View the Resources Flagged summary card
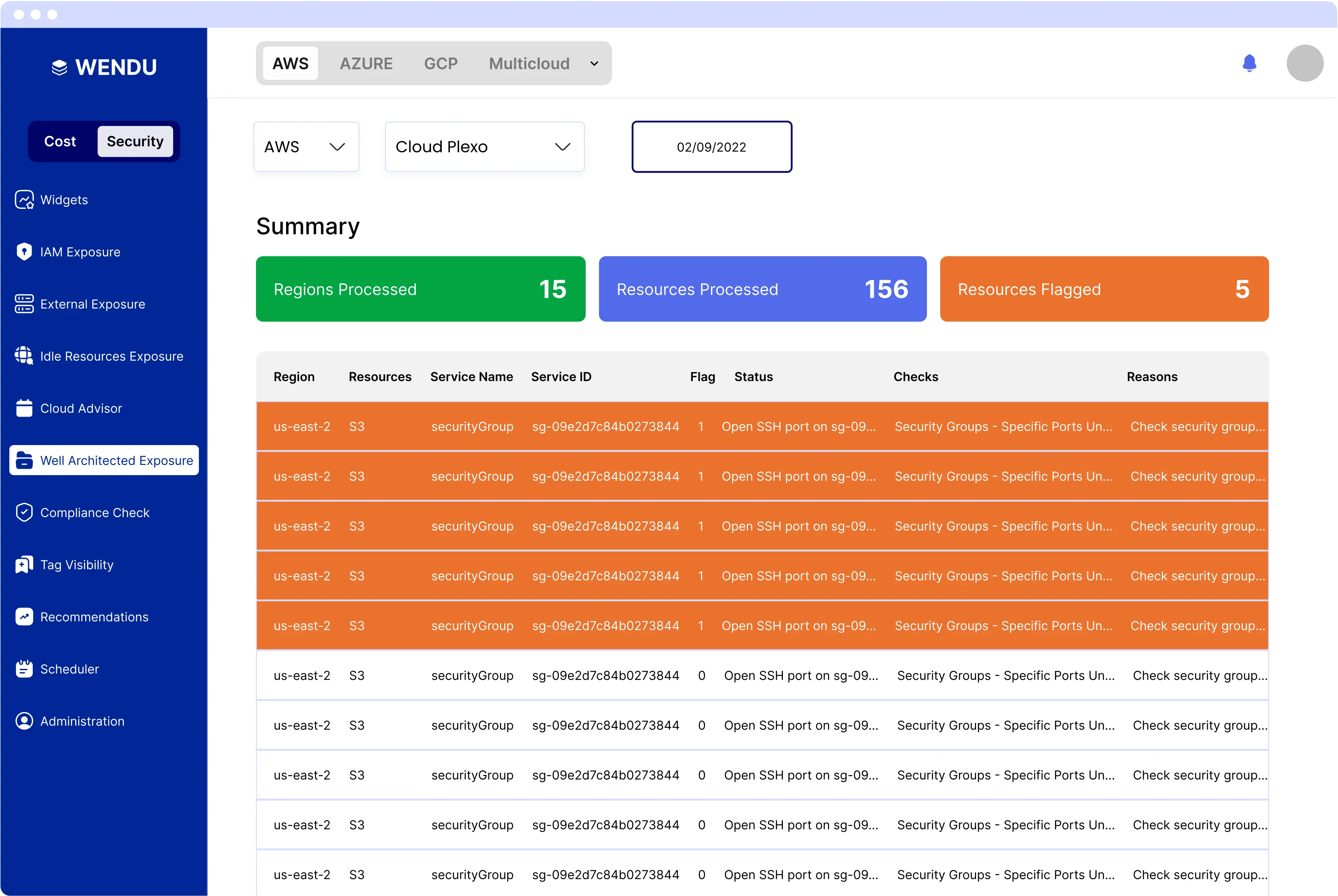This screenshot has height=896, width=1338. 1104,289
